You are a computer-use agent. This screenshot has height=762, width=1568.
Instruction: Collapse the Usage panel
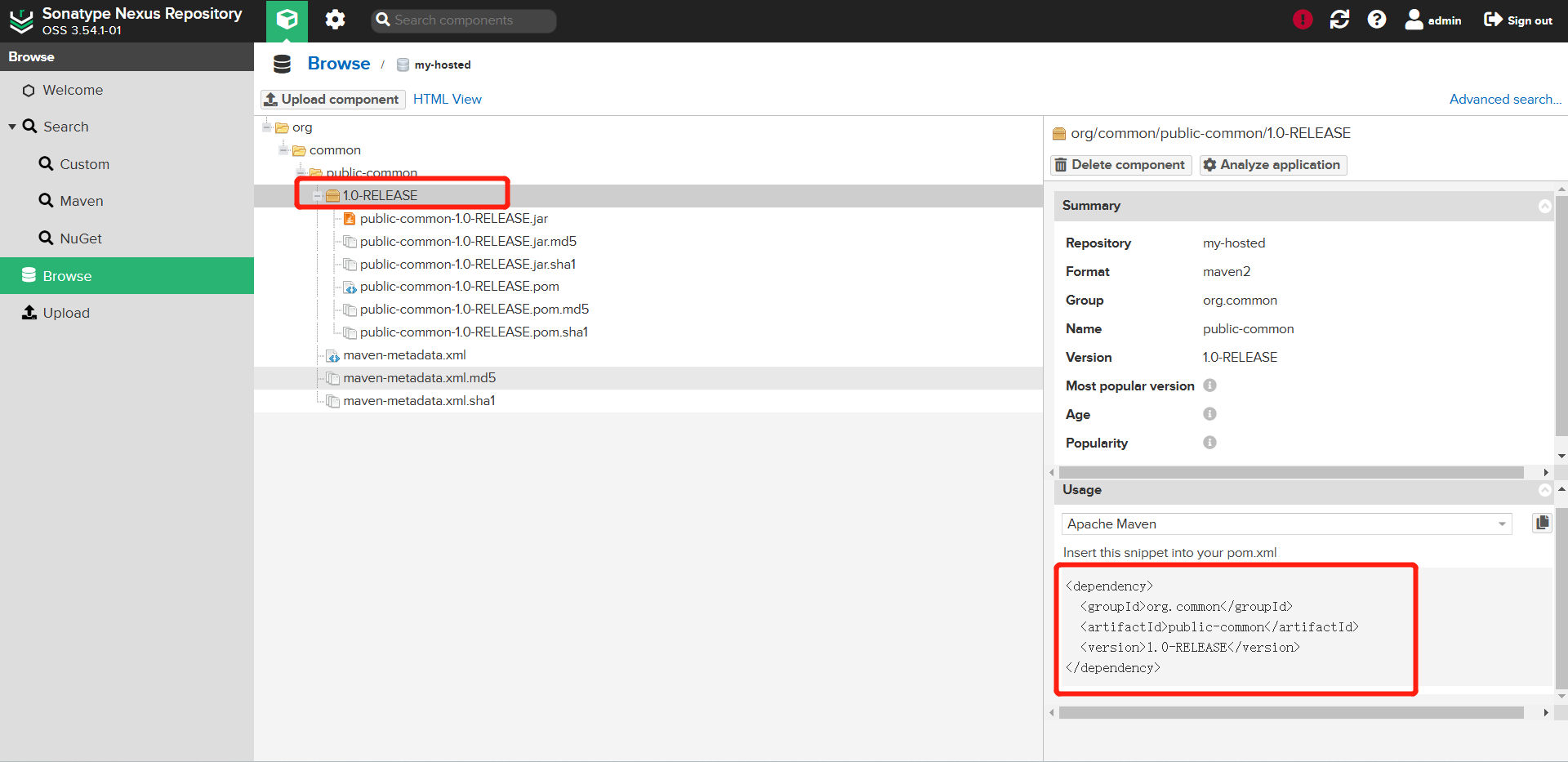coord(1544,490)
